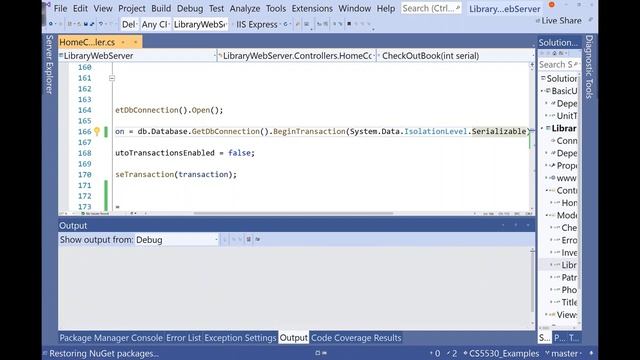This screenshot has width=640, height=360.
Task: Open the Show output from Debug dropdown
Action: tap(177, 240)
